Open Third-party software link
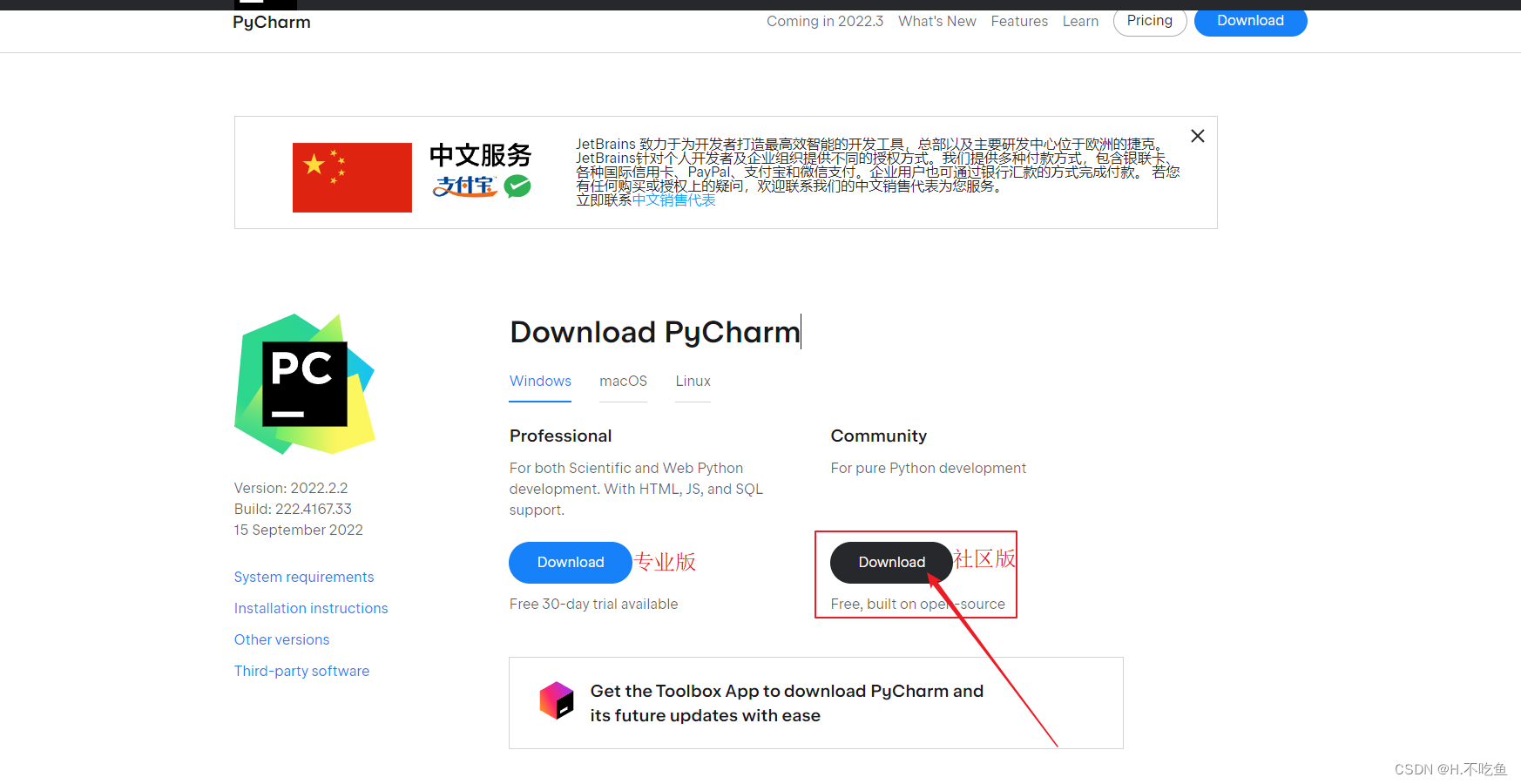The height and width of the screenshot is (784, 1521). (x=301, y=671)
